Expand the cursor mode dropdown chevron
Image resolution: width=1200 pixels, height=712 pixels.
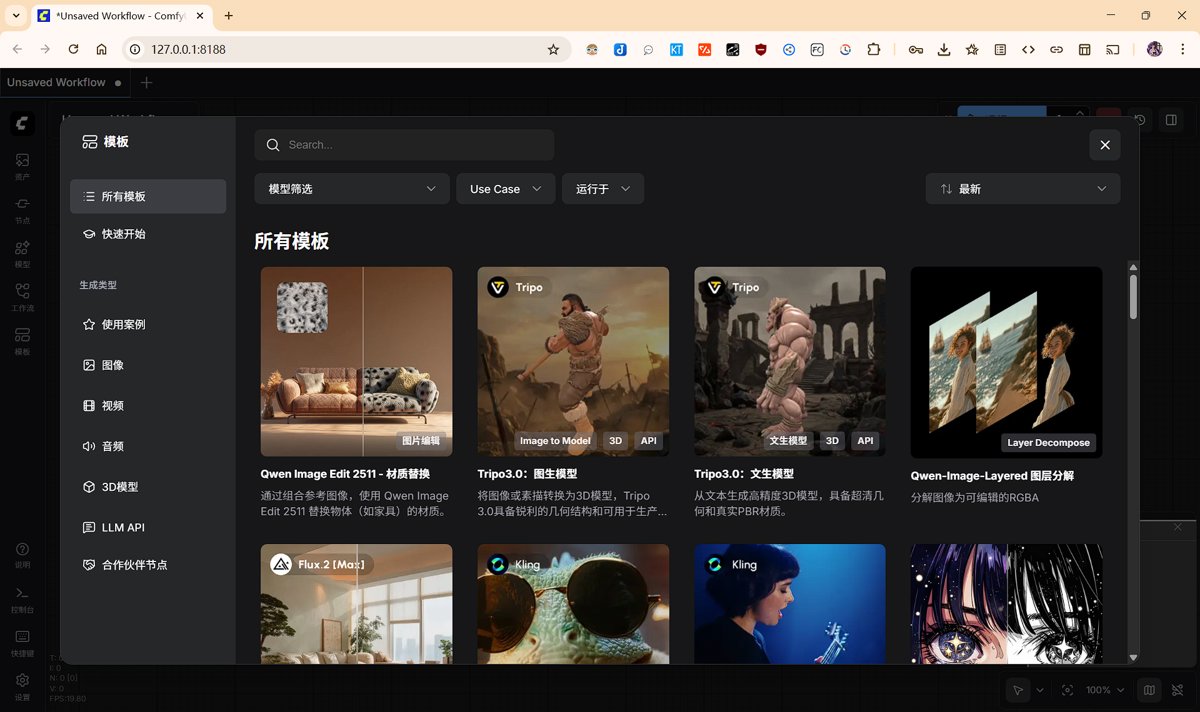[x=1040, y=690]
